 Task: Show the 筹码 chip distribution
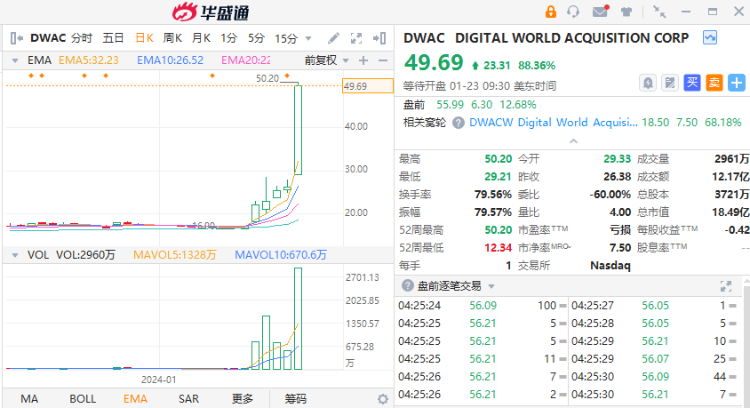[296, 399]
